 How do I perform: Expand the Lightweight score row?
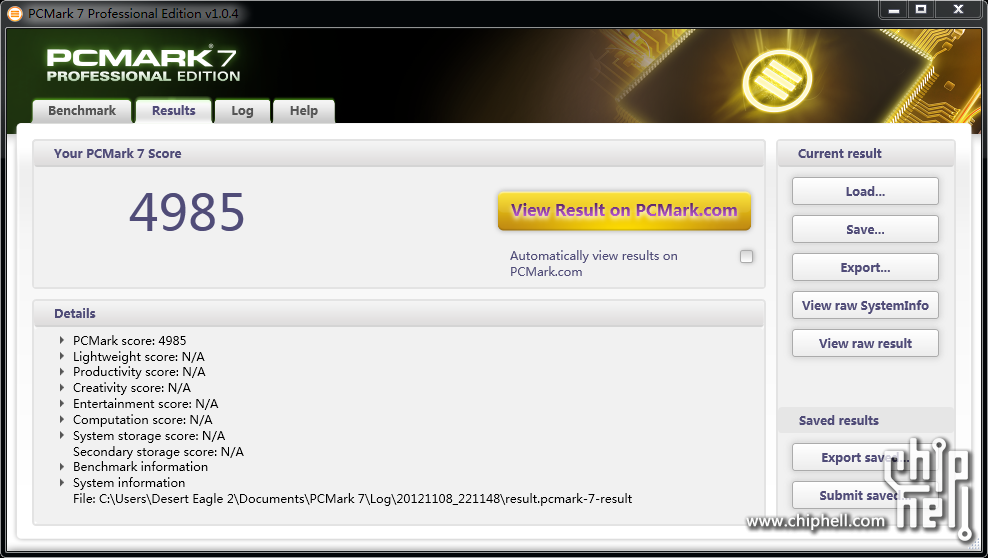[62, 356]
